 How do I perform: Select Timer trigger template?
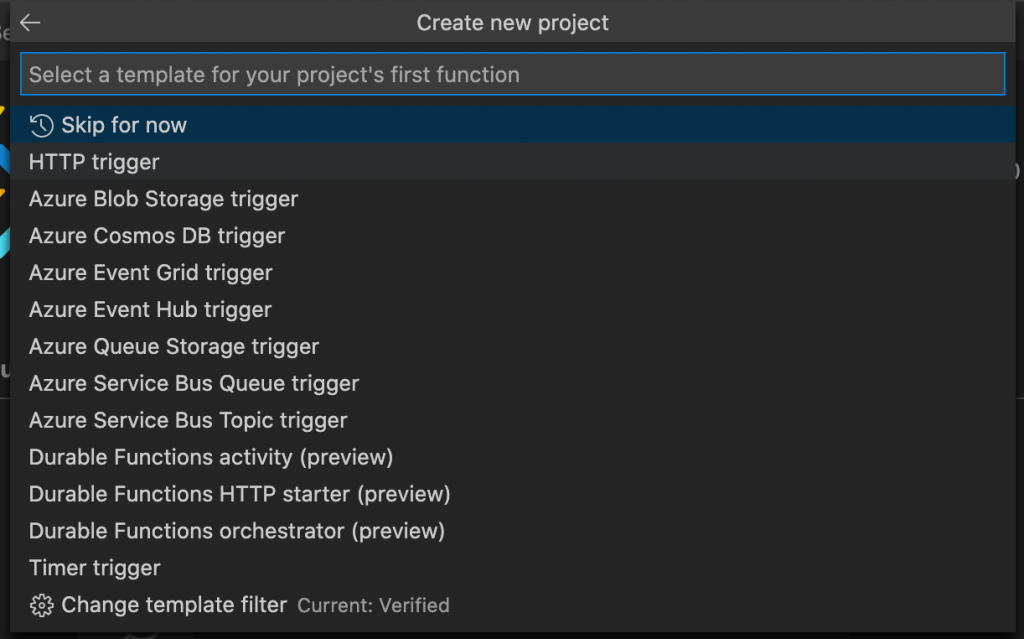(x=95, y=568)
